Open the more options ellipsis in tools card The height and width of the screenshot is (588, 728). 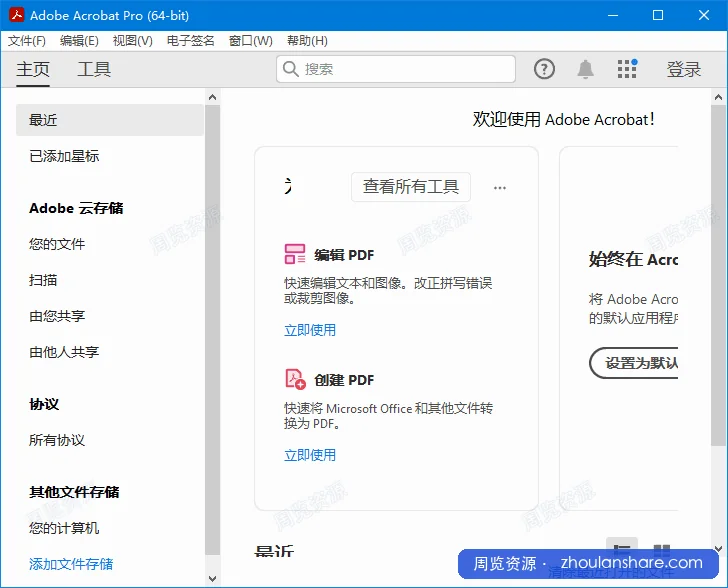coord(500,188)
